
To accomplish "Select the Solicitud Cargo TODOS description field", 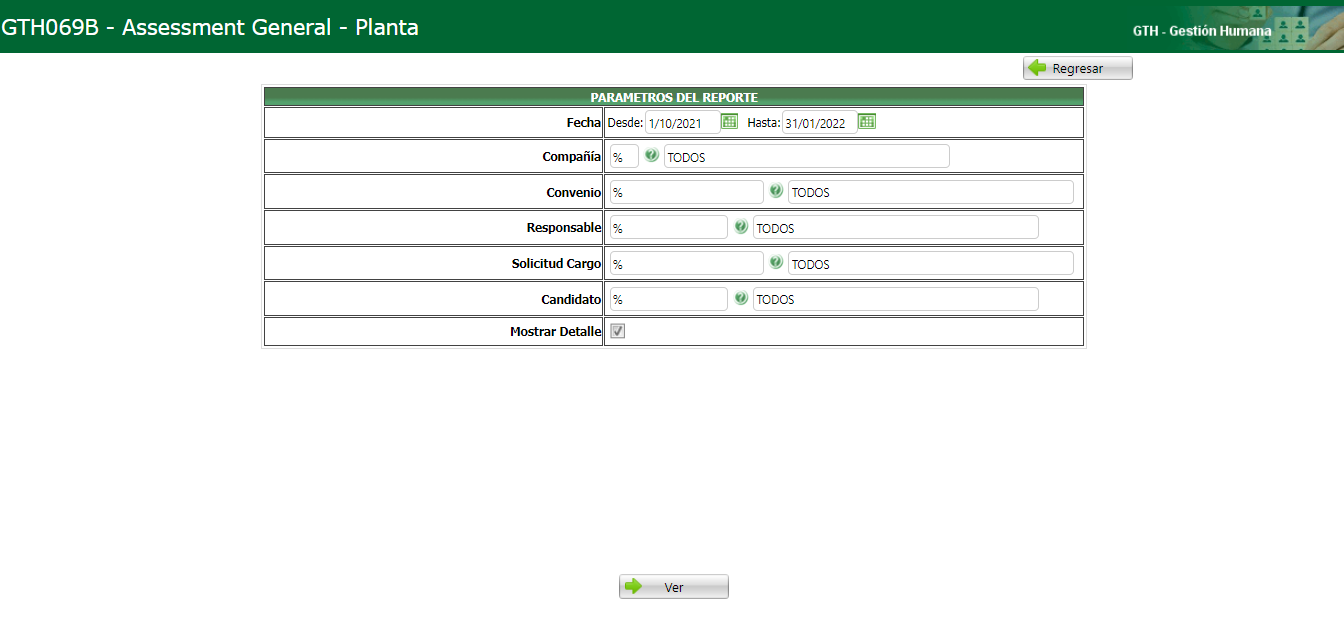I will click(x=931, y=264).
